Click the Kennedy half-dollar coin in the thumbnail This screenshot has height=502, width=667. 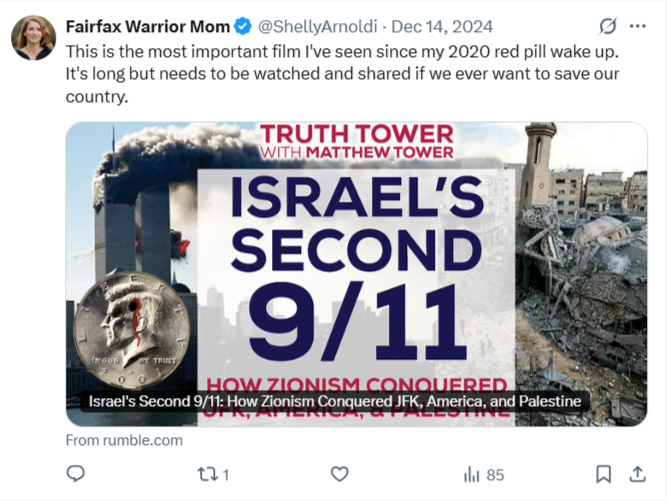pyautogui.click(x=131, y=330)
